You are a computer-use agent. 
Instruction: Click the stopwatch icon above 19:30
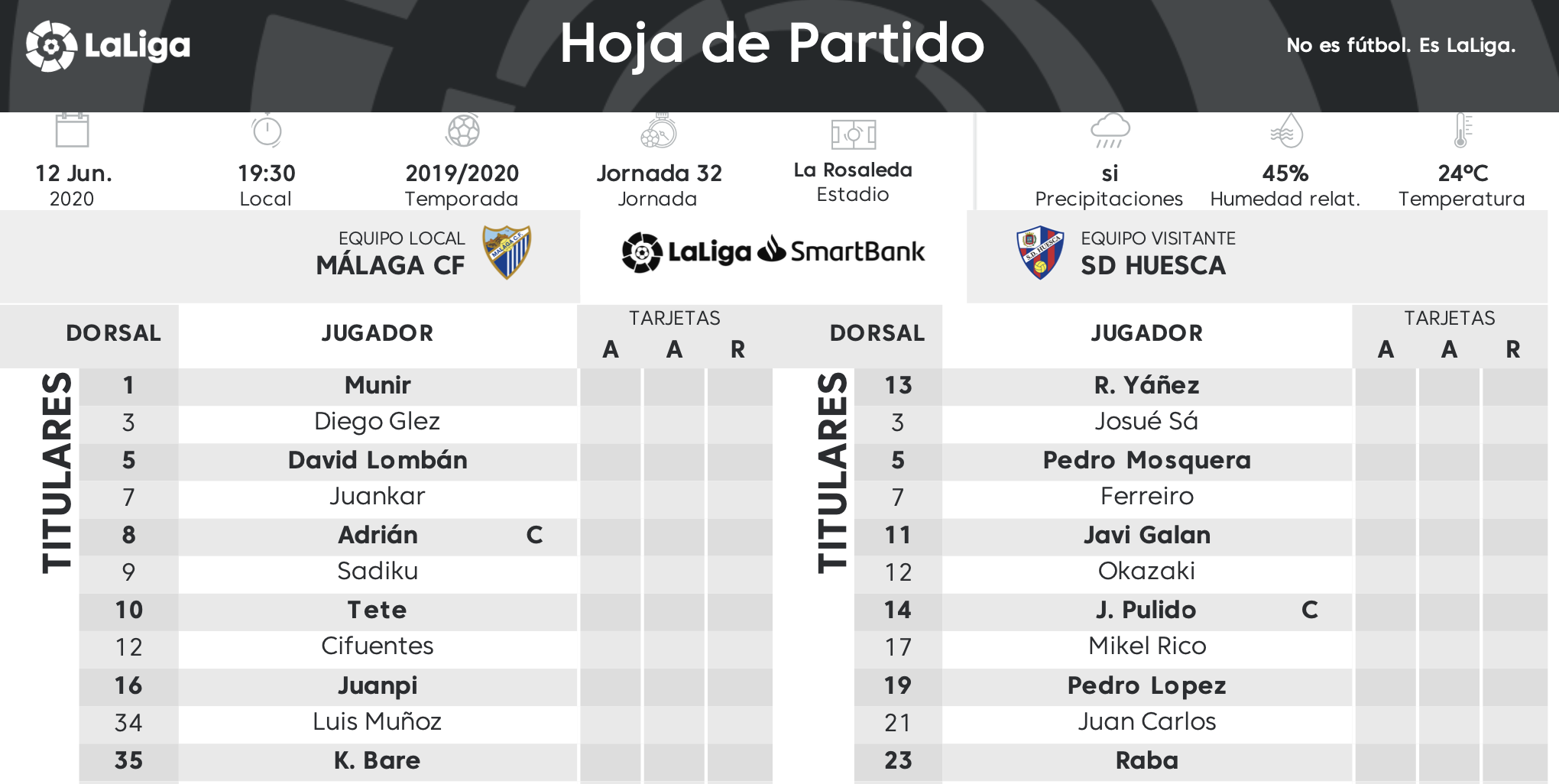tap(267, 130)
